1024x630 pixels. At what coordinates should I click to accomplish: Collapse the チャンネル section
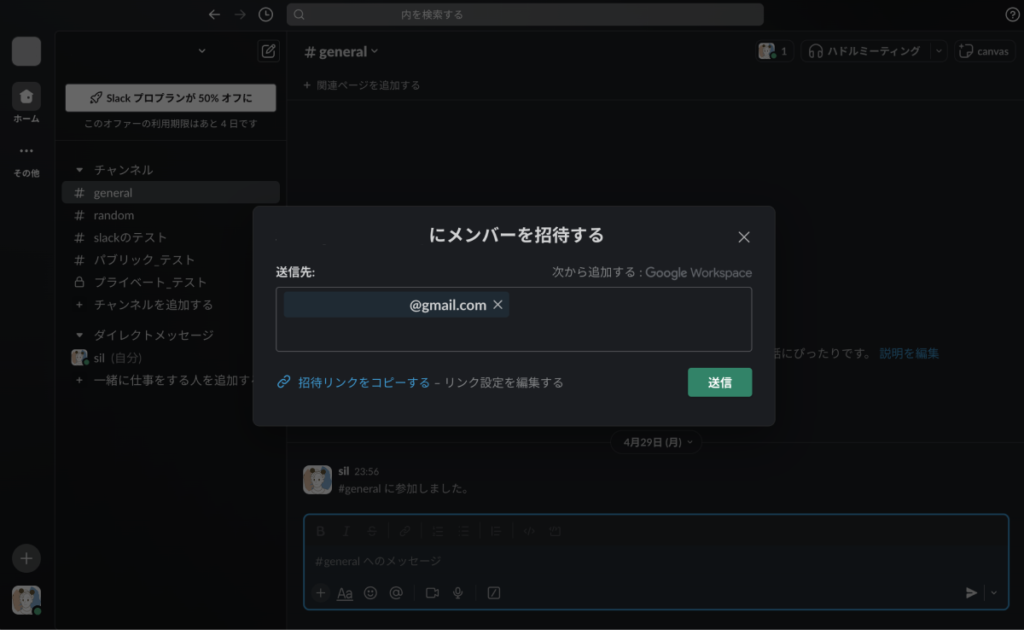[80, 170]
